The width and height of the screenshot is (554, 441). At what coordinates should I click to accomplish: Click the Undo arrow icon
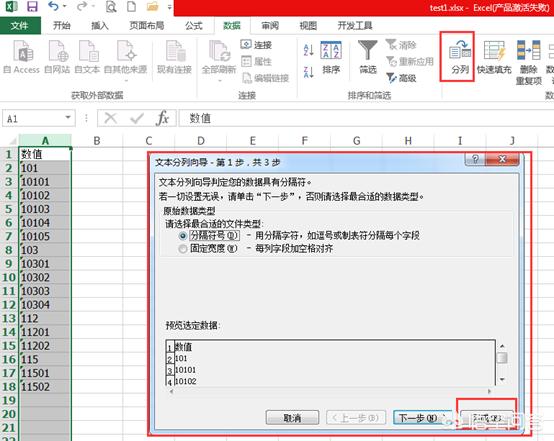pyautogui.click(x=53, y=6)
